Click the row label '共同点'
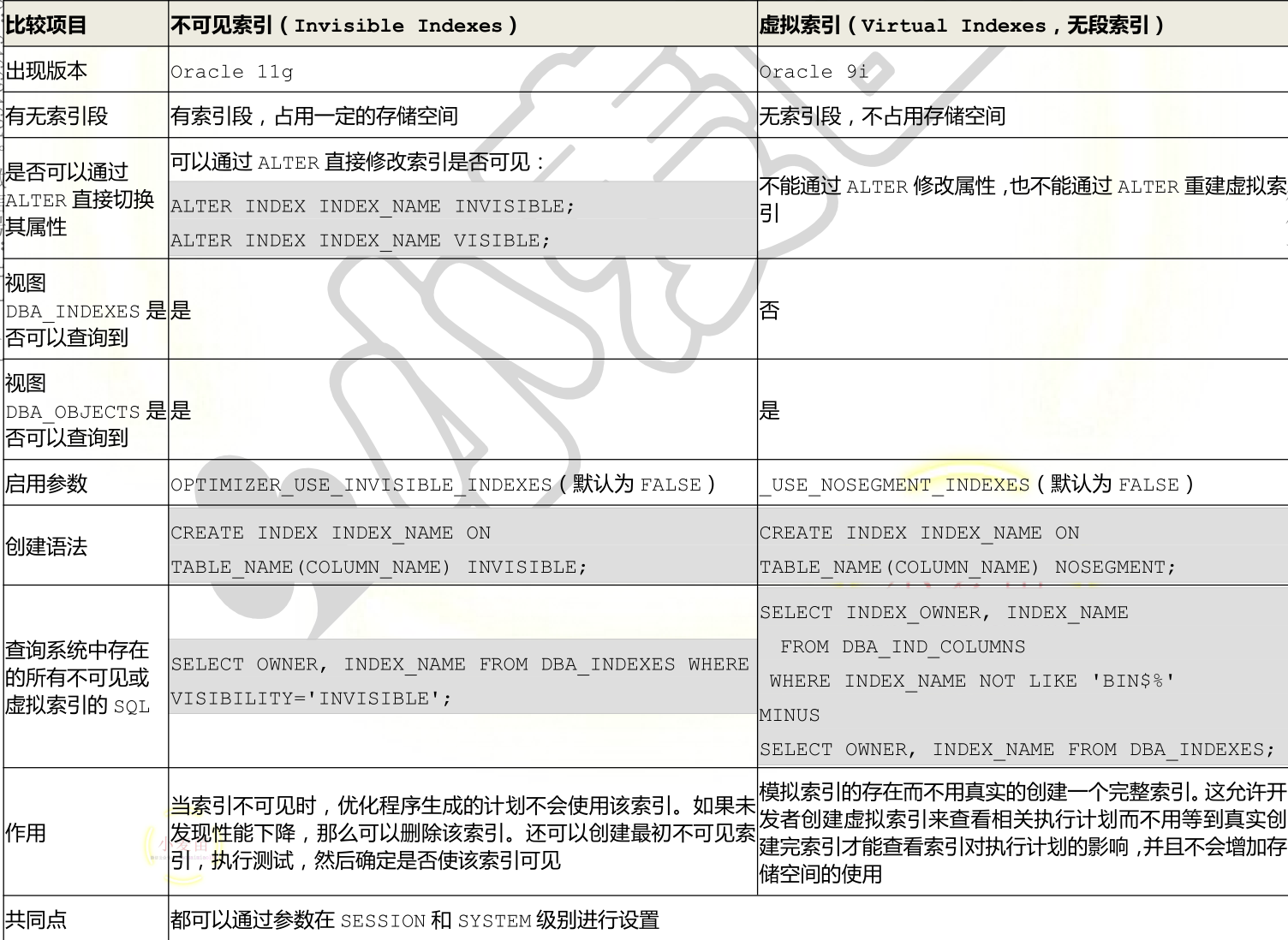Image resolution: width=1288 pixels, height=940 pixels. pos(36,919)
